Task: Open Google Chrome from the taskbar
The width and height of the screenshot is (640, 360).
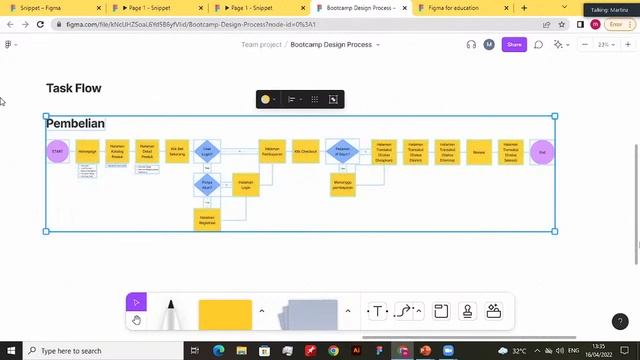Action: [333, 351]
